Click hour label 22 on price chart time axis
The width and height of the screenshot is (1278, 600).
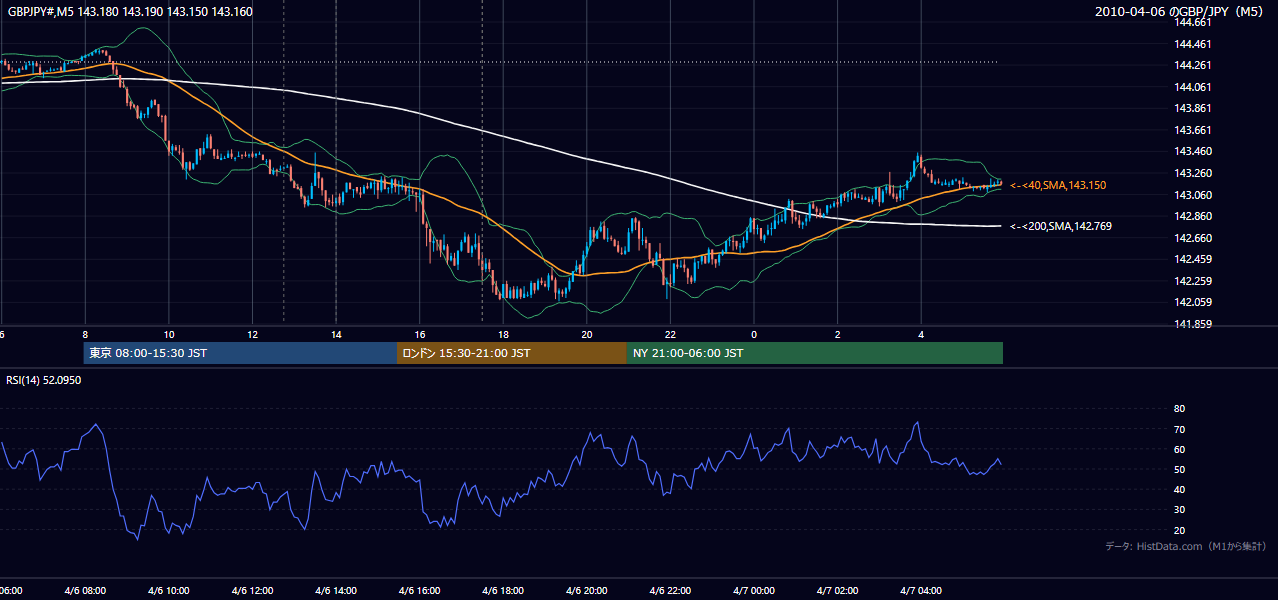tap(670, 335)
